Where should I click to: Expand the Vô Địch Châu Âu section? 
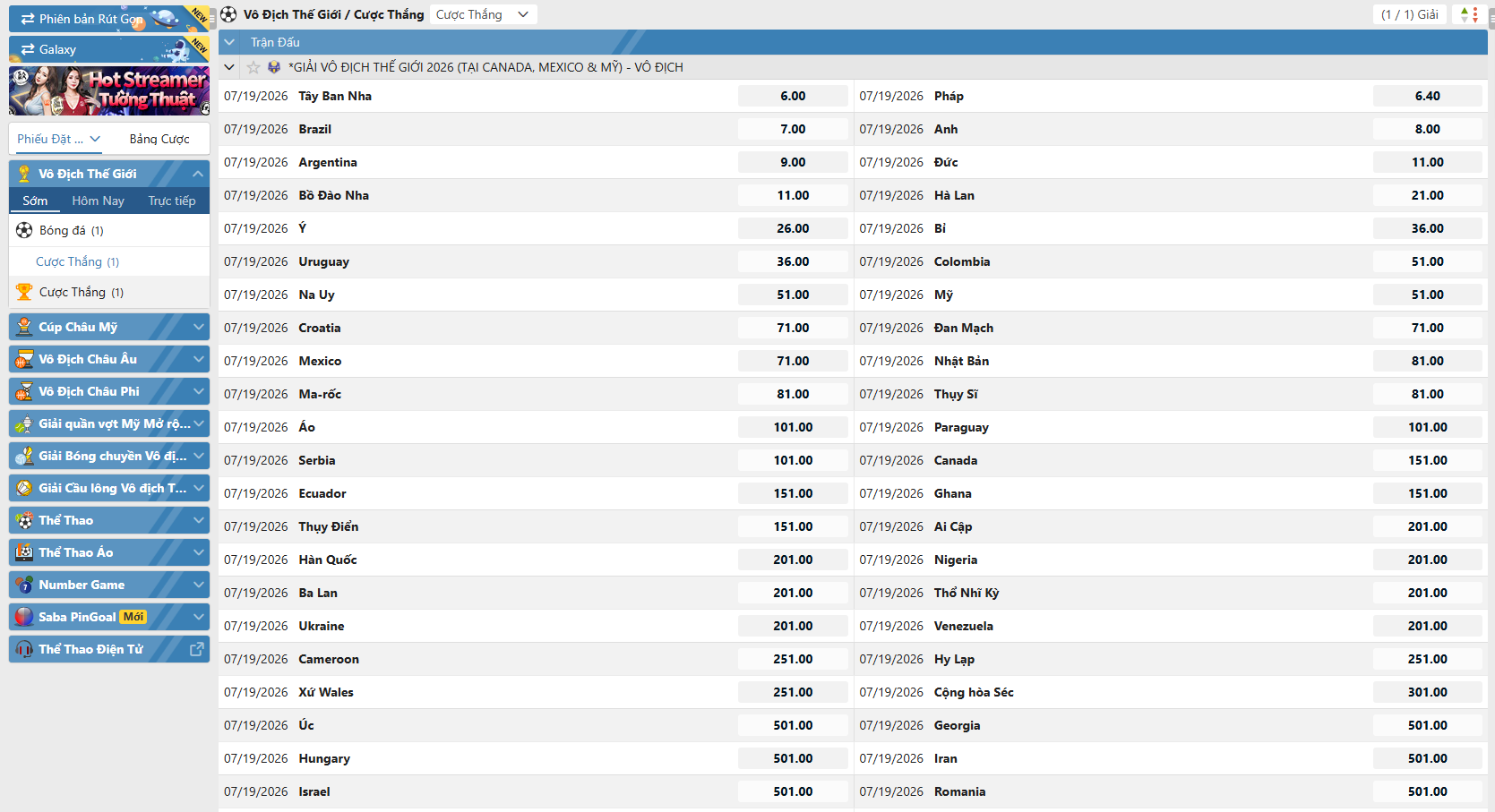coord(198,359)
